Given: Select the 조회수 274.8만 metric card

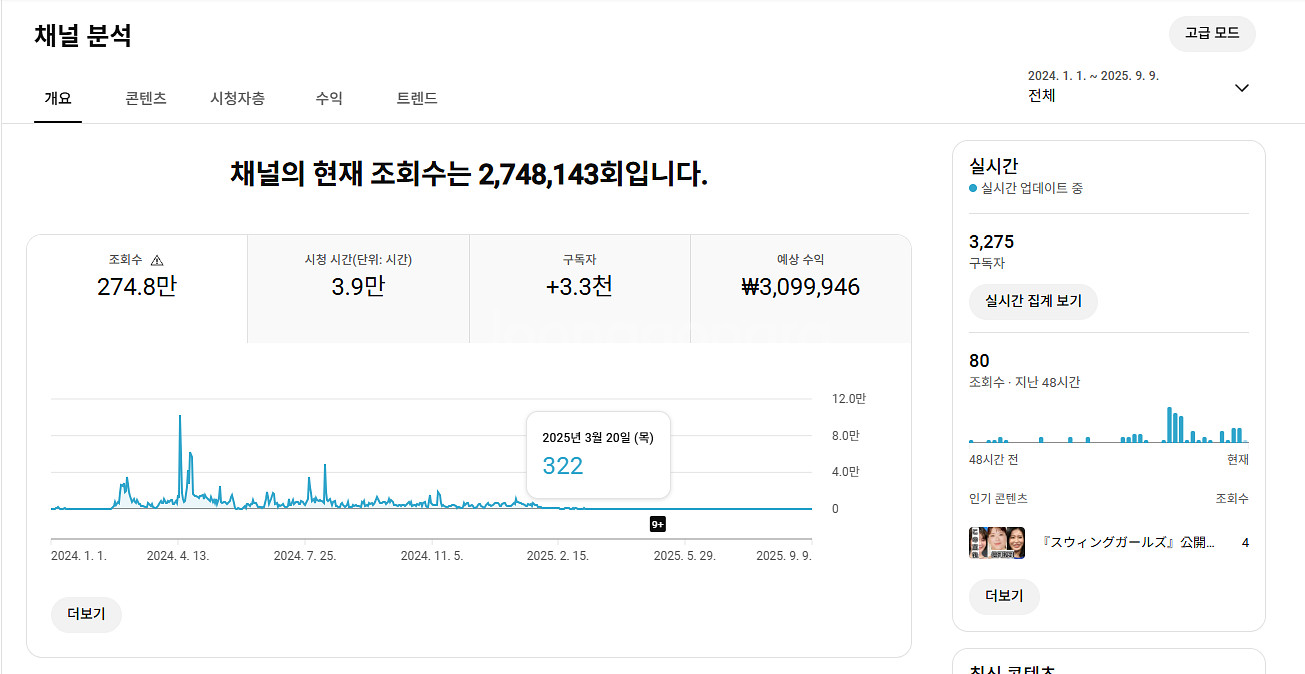Looking at the screenshot, I should (137, 289).
